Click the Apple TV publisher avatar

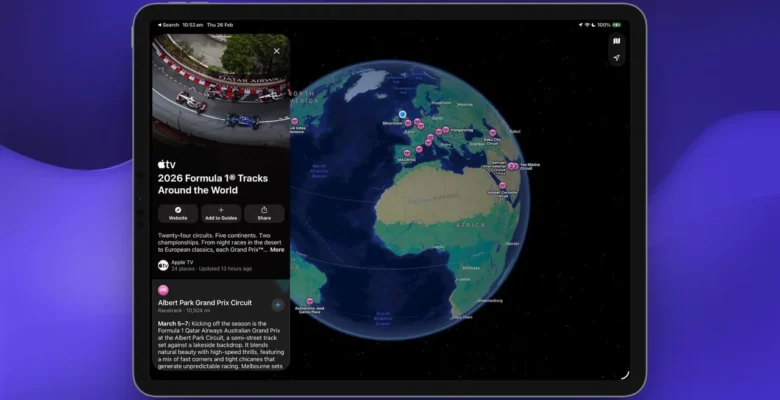[163, 266]
